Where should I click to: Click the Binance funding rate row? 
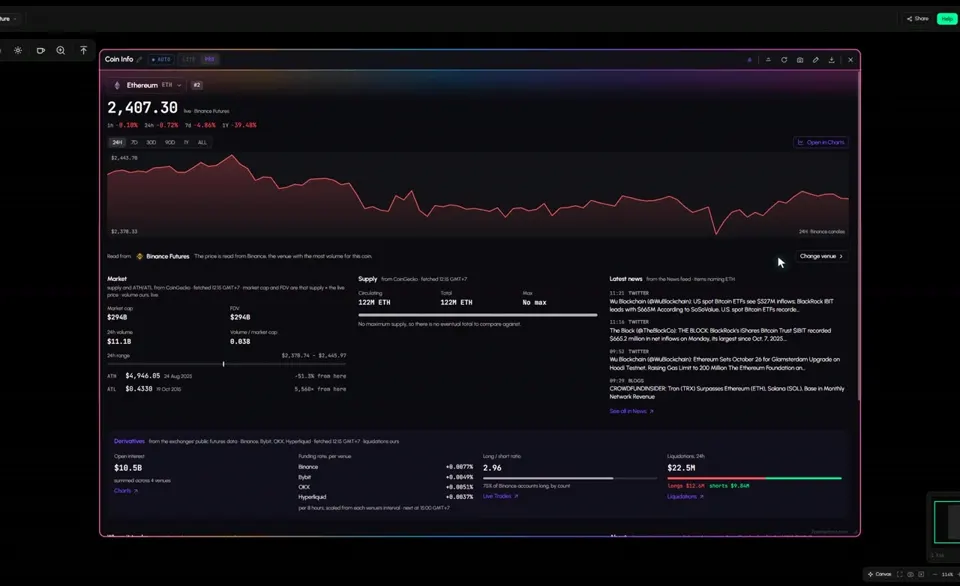pyautogui.click(x=386, y=467)
